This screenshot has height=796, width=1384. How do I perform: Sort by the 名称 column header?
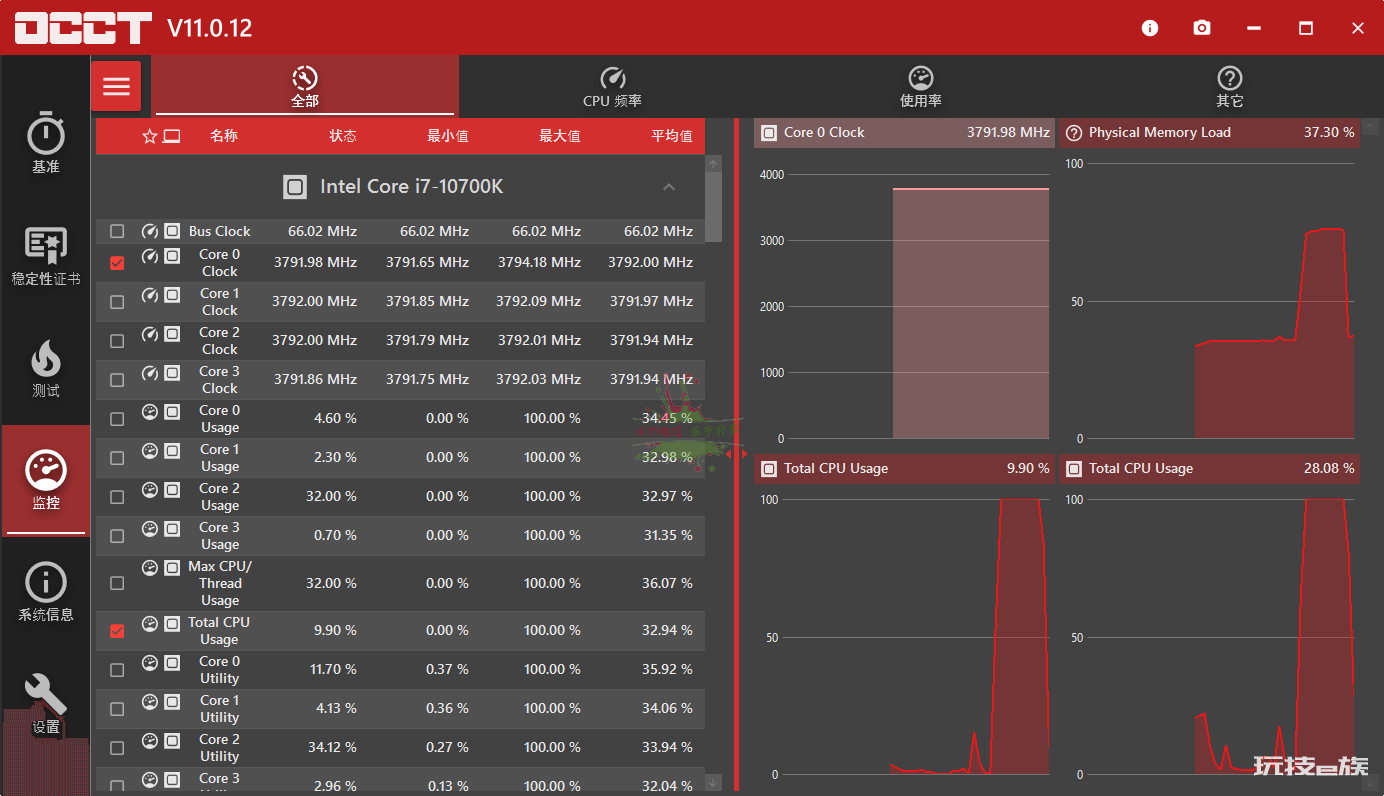[x=224, y=136]
